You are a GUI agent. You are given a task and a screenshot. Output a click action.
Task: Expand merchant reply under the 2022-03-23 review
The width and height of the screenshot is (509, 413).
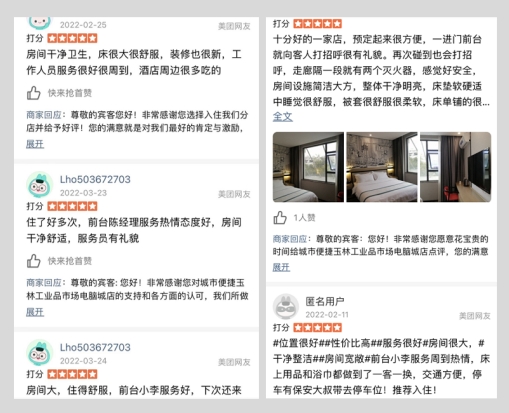35,312
